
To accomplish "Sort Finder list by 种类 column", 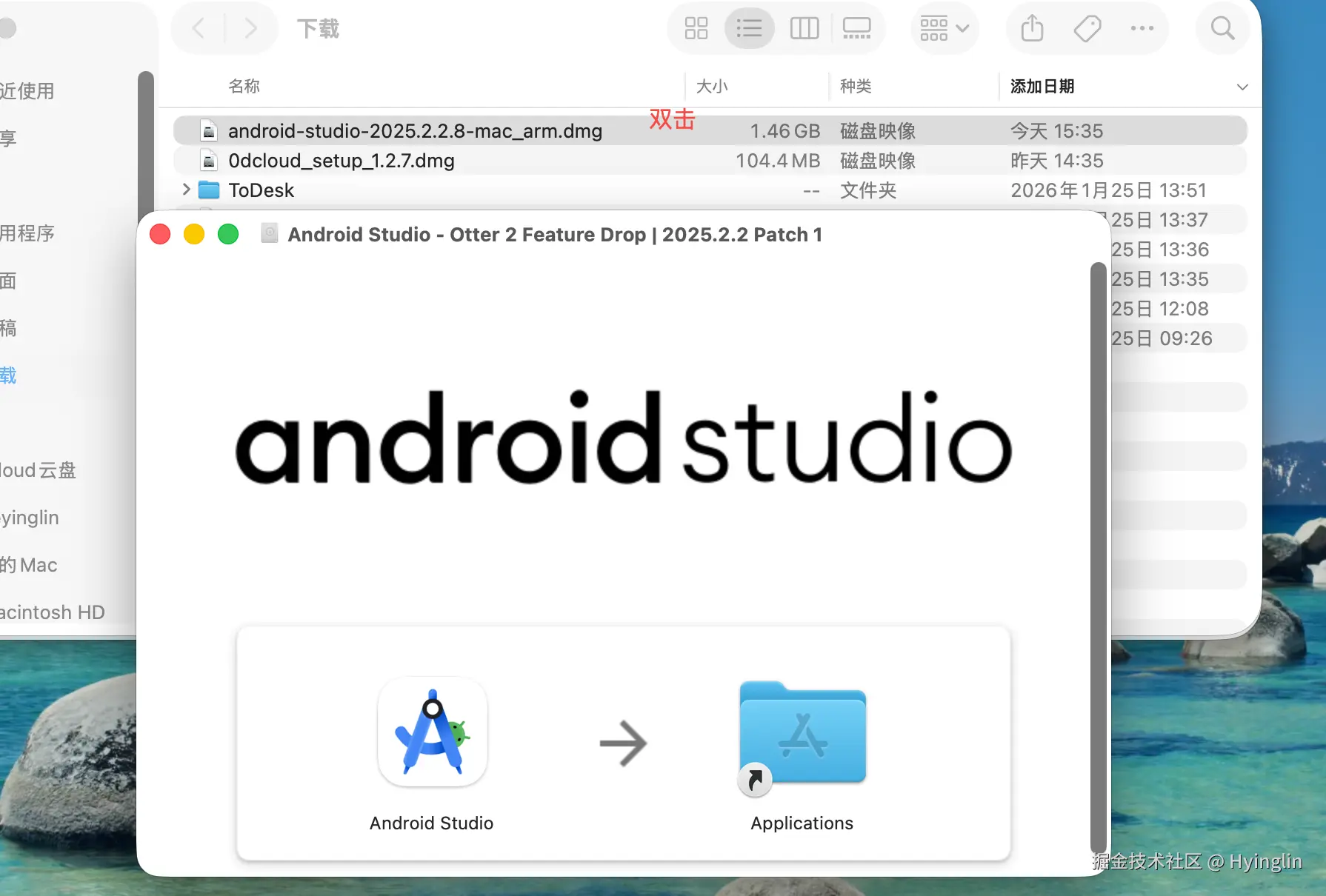I will click(x=856, y=87).
